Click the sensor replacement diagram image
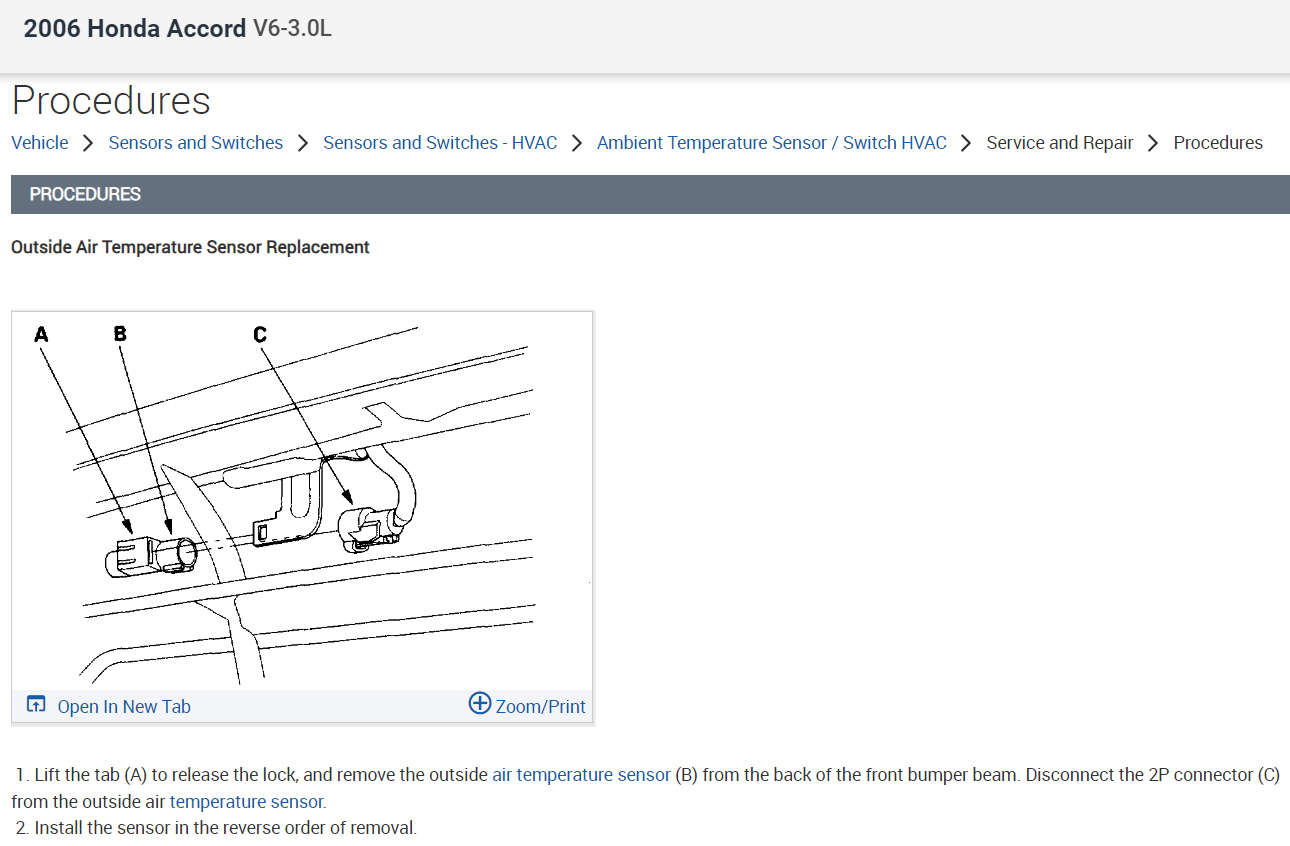The image size is (1290, 846). point(302,501)
